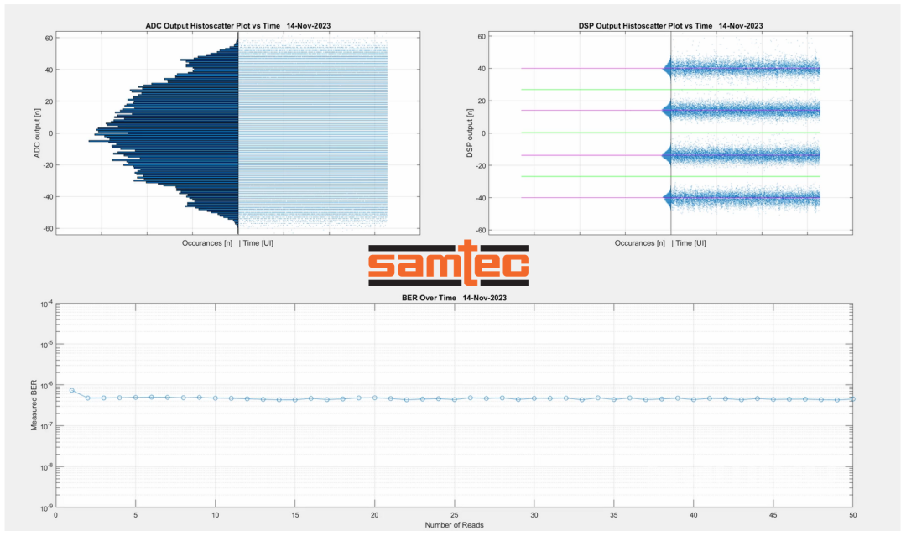This screenshot has height=536, width=906.
Task: Click the BER marker at read 25
Action: (454, 400)
